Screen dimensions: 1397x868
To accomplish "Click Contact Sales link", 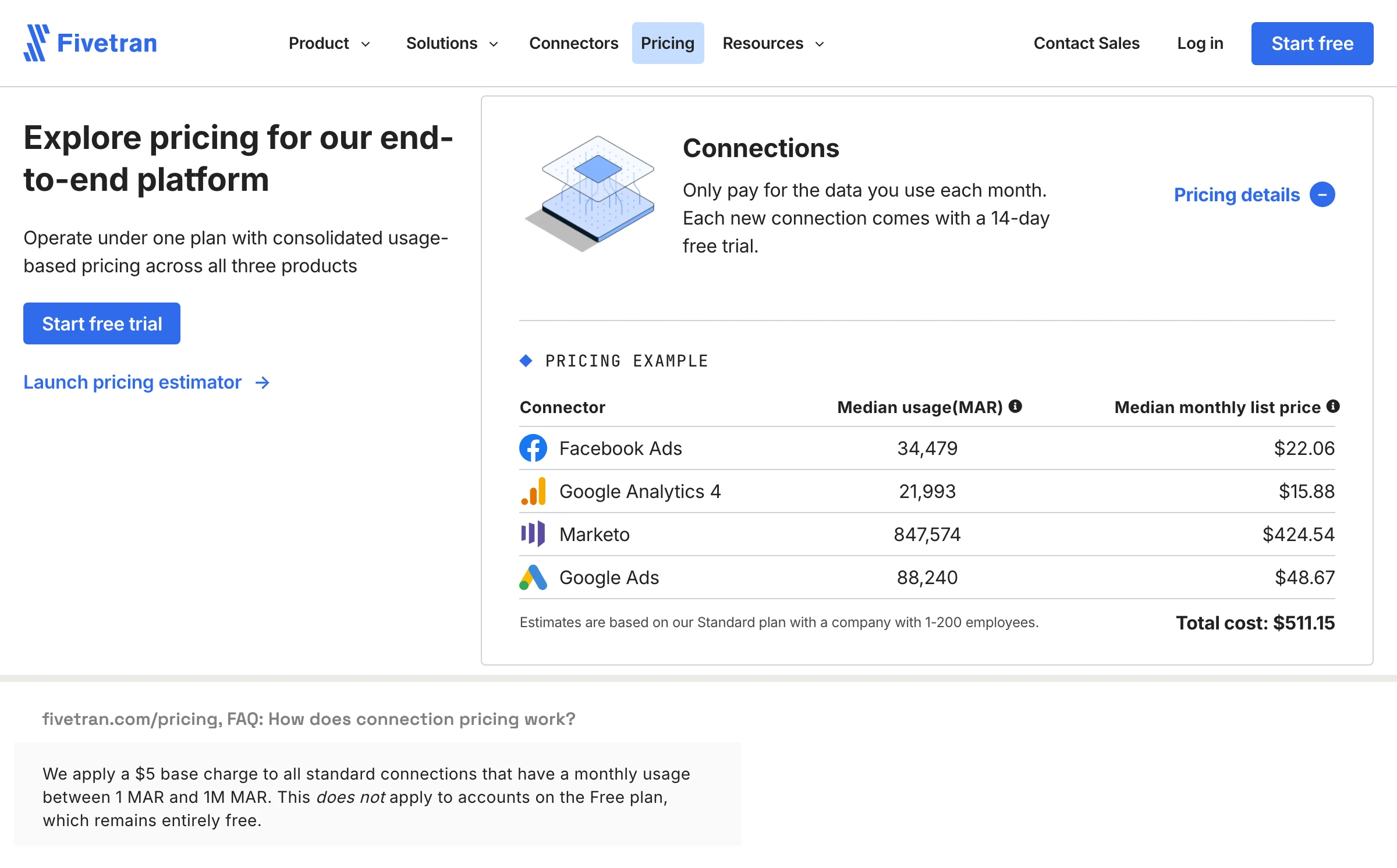I will coord(1086,43).
